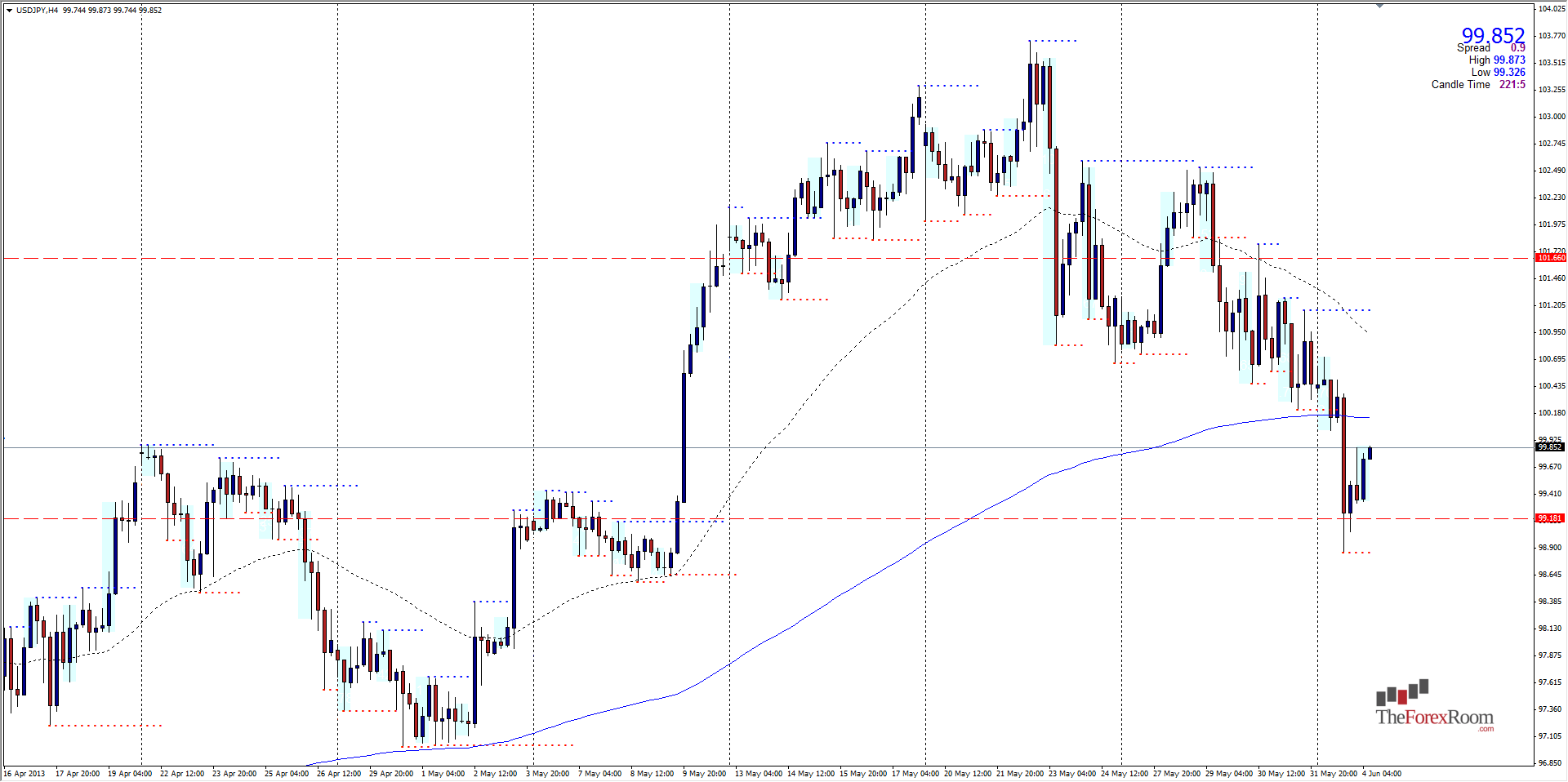1568x782 pixels.
Task: Select the black 99.852 price marker
Action: click(x=1549, y=447)
